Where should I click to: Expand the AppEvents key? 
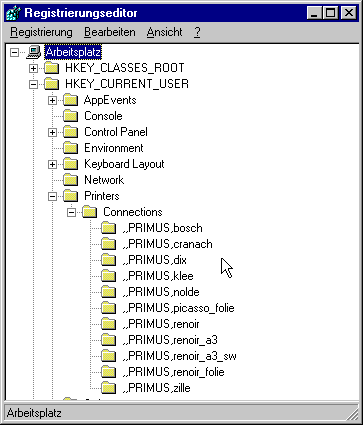pos(52,100)
